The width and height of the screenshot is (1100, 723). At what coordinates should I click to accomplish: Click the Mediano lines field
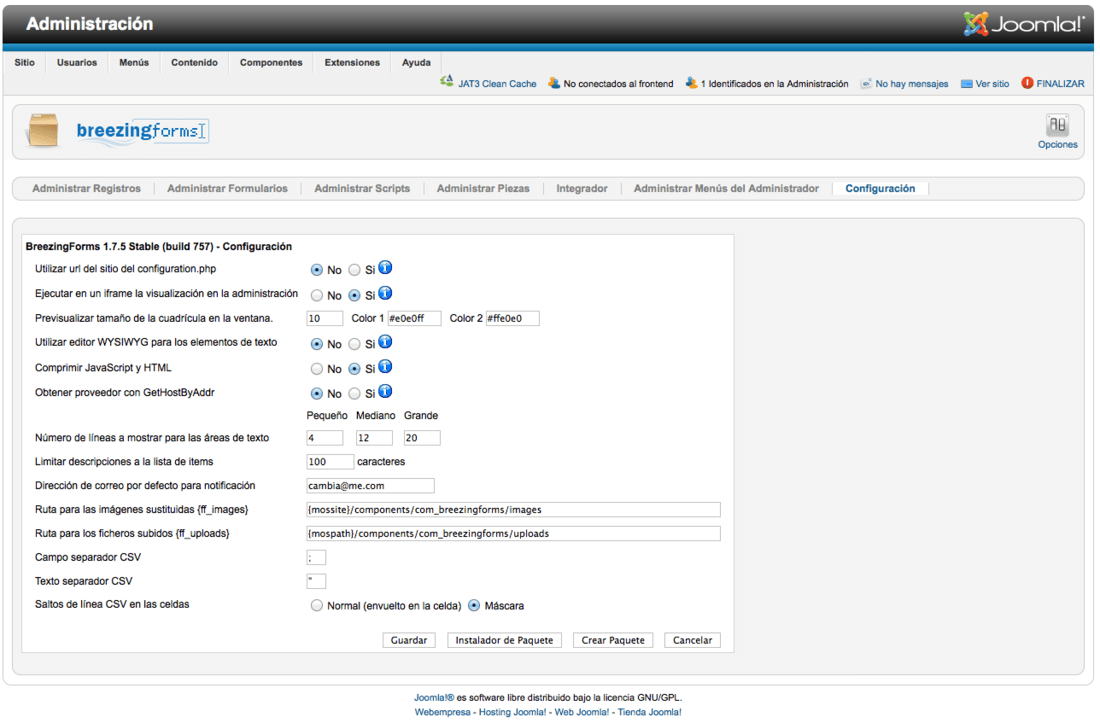coord(374,438)
